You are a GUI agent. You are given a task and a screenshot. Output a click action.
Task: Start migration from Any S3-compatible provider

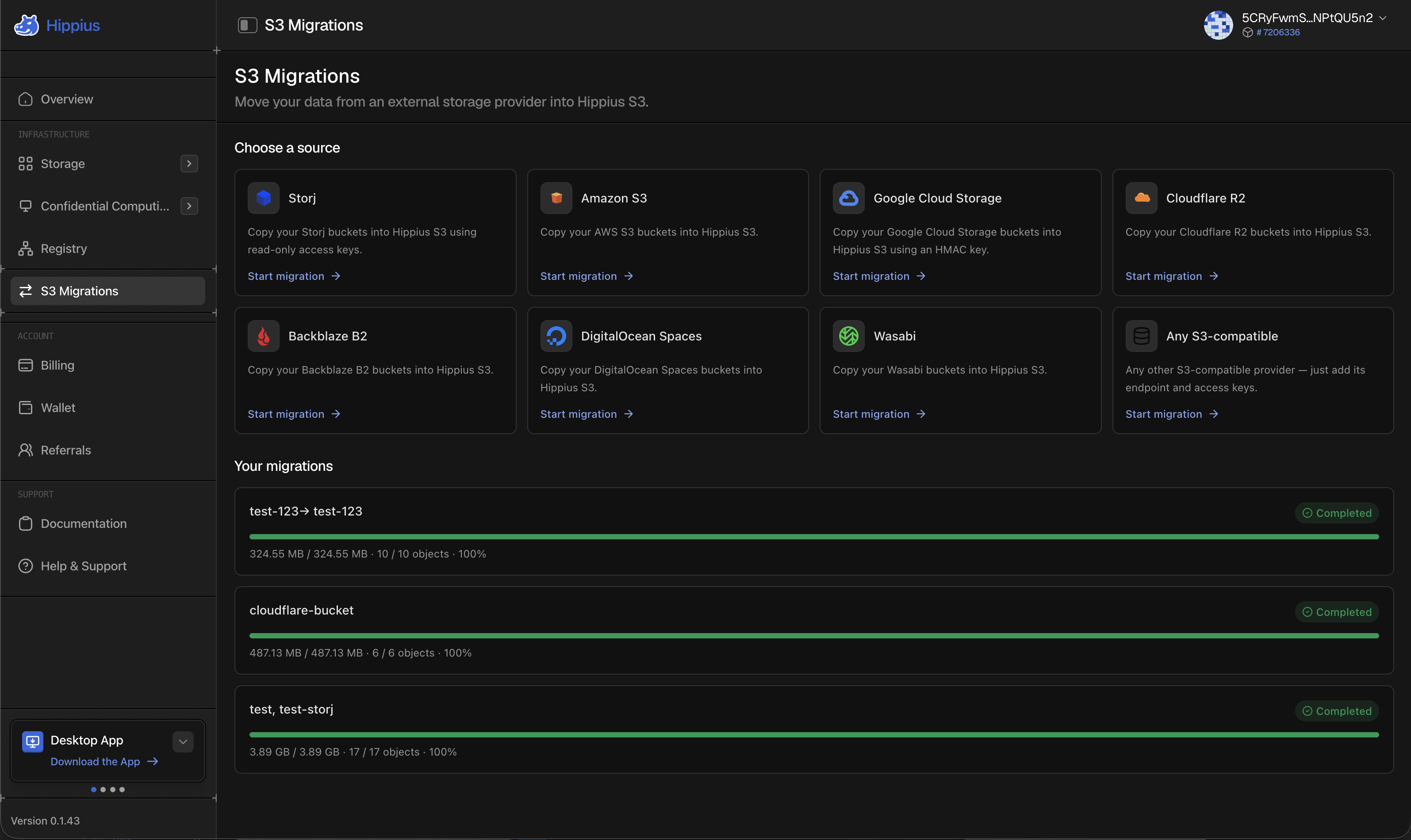pyautogui.click(x=1172, y=414)
